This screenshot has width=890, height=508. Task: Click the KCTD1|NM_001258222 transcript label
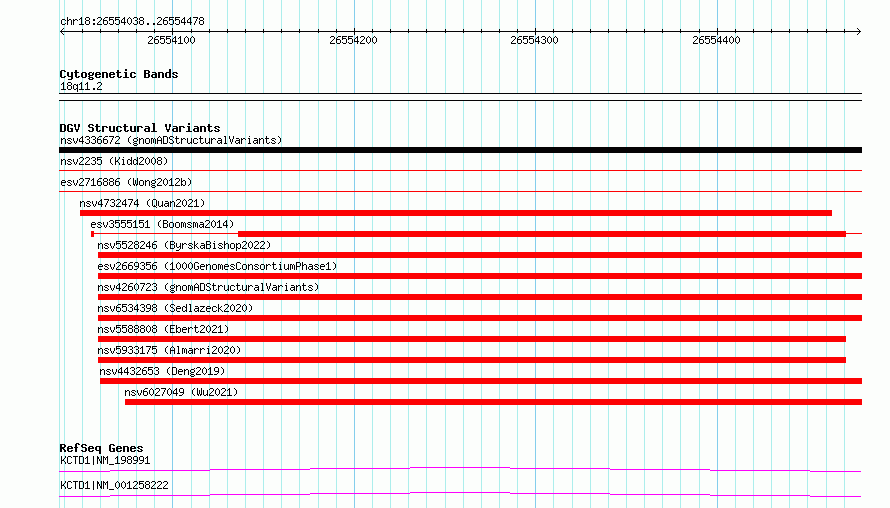[114, 485]
